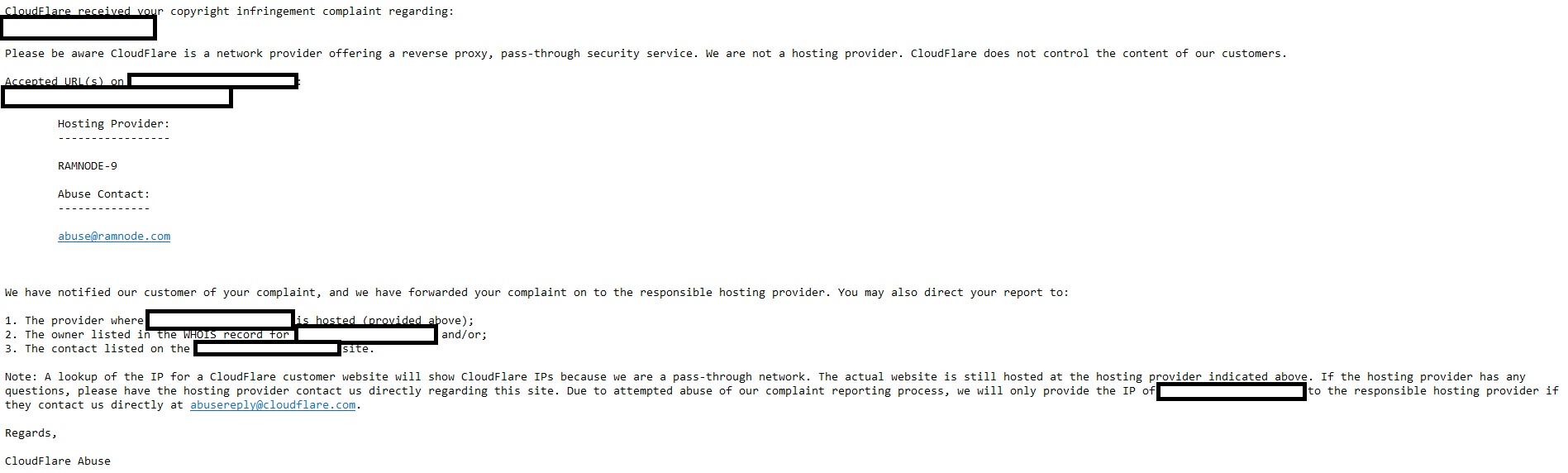Click list item 2 'The owner listed'
Viewport: 1568px width, 473px height.
246,334
